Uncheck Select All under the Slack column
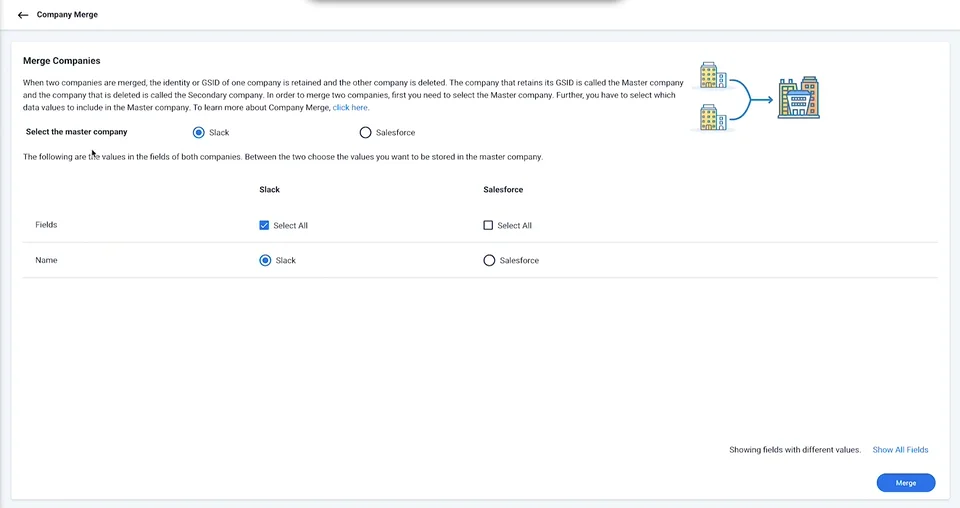The width and height of the screenshot is (960, 508). pos(264,225)
